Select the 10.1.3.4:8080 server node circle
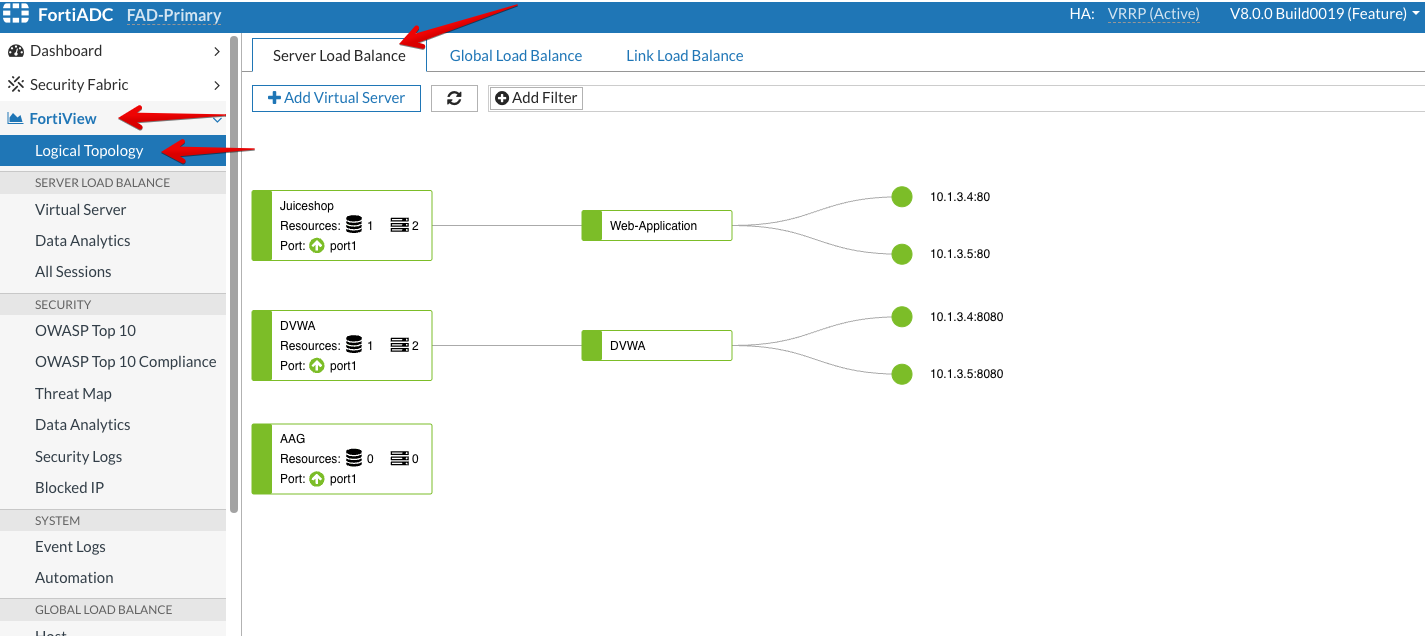The width and height of the screenshot is (1425, 636). tap(902, 317)
